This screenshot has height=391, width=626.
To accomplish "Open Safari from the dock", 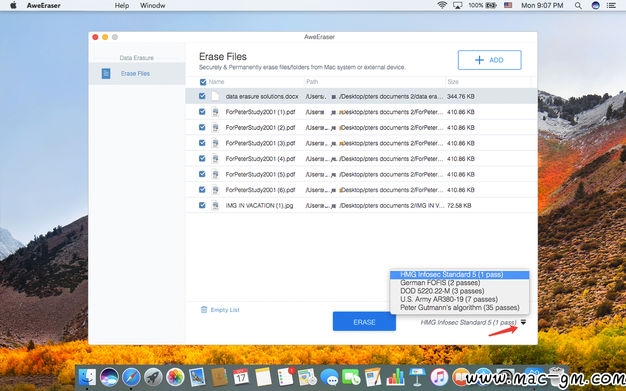I will (x=131, y=377).
